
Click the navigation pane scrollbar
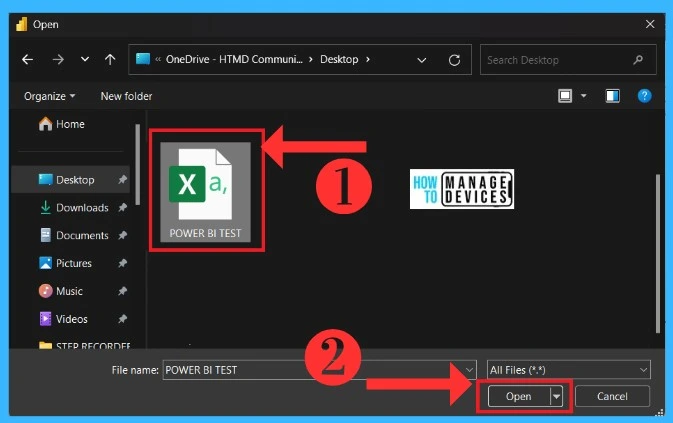(138, 165)
